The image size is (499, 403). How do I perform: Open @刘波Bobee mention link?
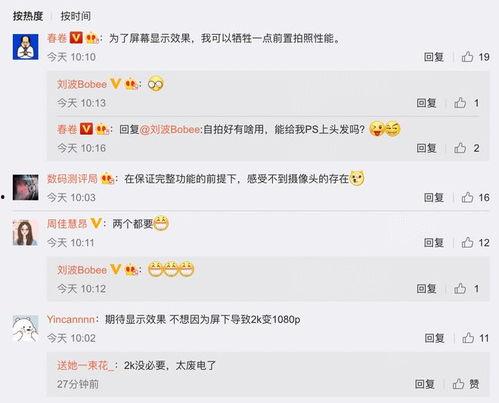pyautogui.click(x=170, y=129)
